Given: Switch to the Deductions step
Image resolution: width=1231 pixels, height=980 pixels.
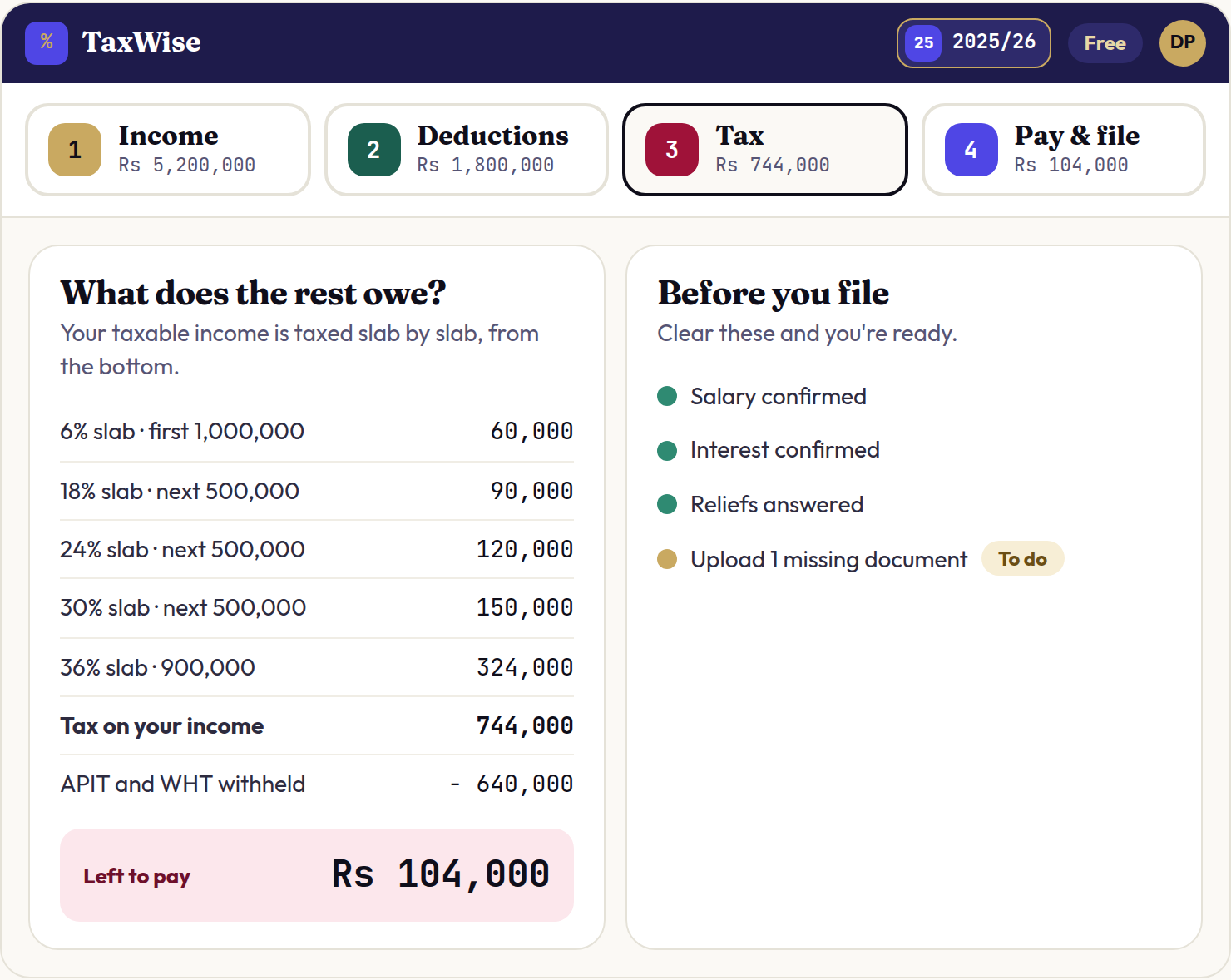Looking at the screenshot, I should (x=467, y=150).
